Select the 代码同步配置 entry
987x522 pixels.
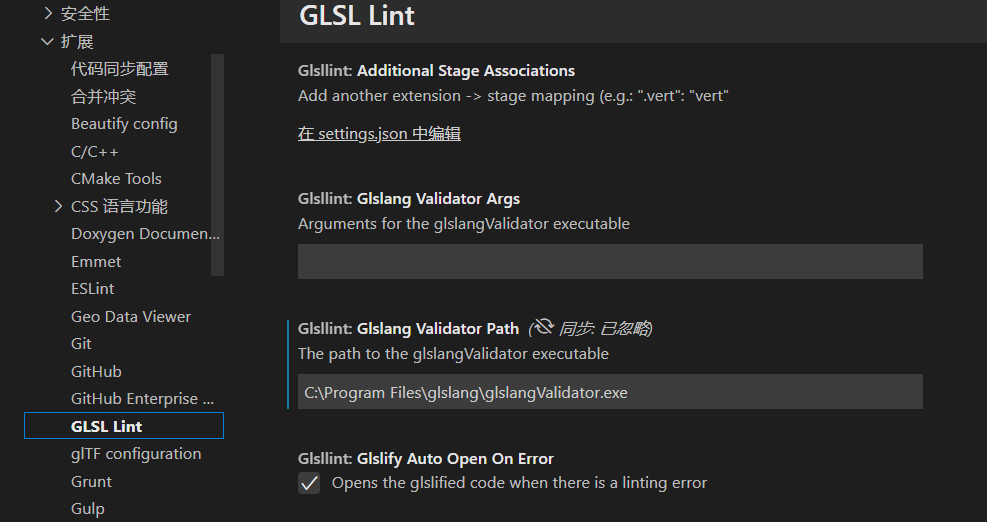120,69
